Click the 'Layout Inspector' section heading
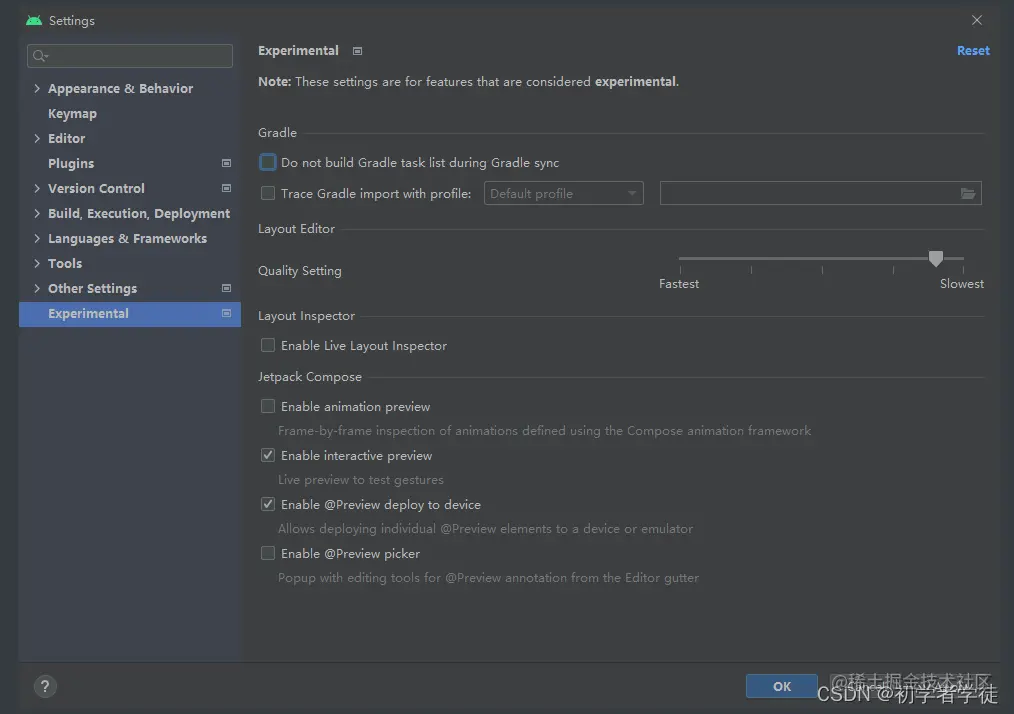The image size is (1014, 714). [307, 316]
